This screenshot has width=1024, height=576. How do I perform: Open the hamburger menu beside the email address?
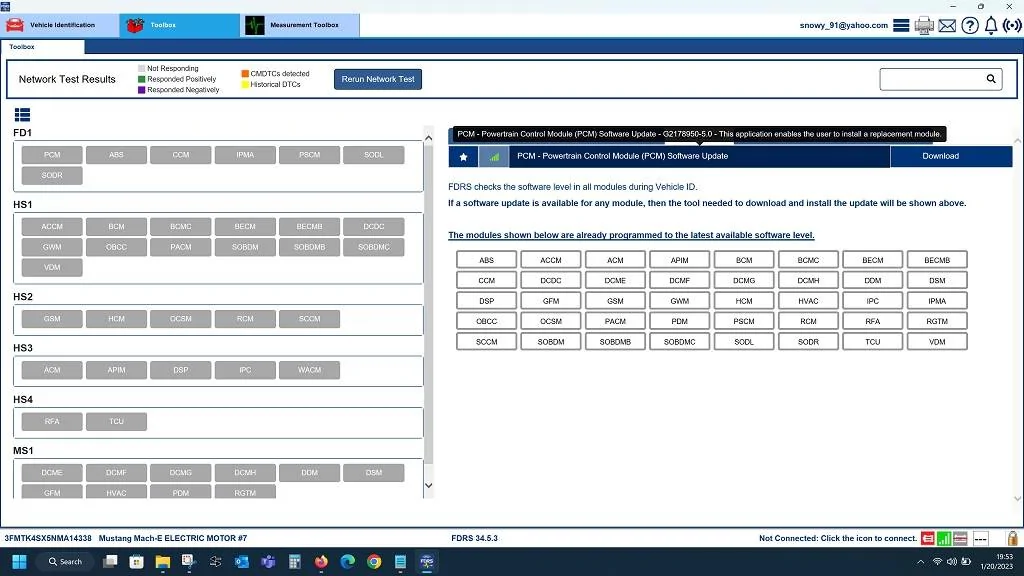pyautogui.click(x=901, y=25)
